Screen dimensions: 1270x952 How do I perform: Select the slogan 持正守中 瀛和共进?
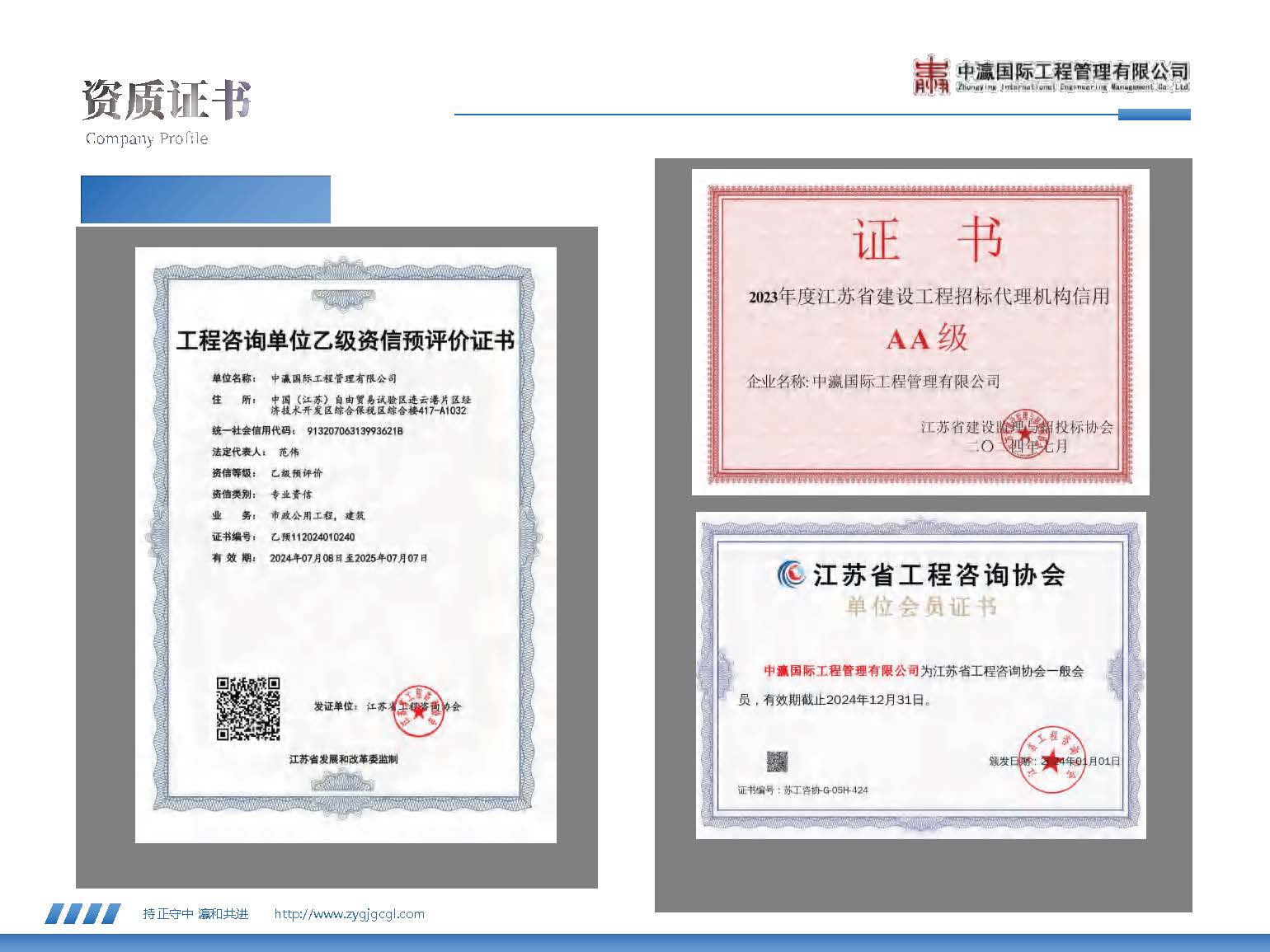(195, 914)
